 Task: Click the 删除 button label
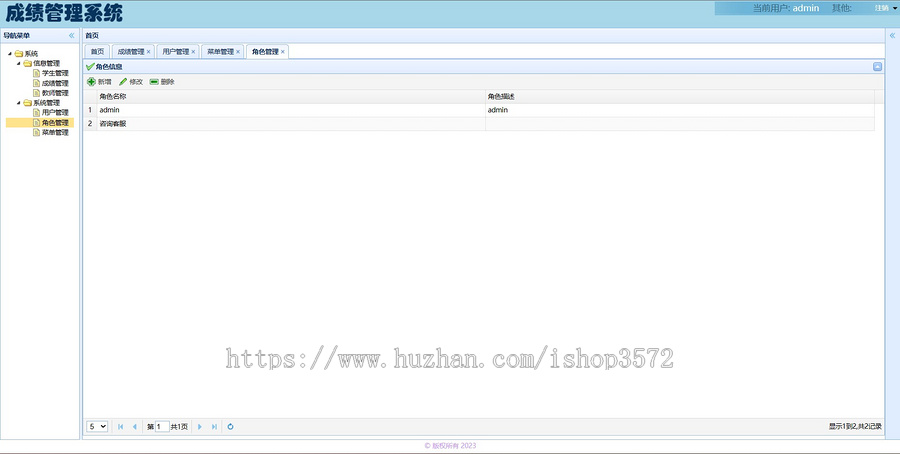point(168,82)
